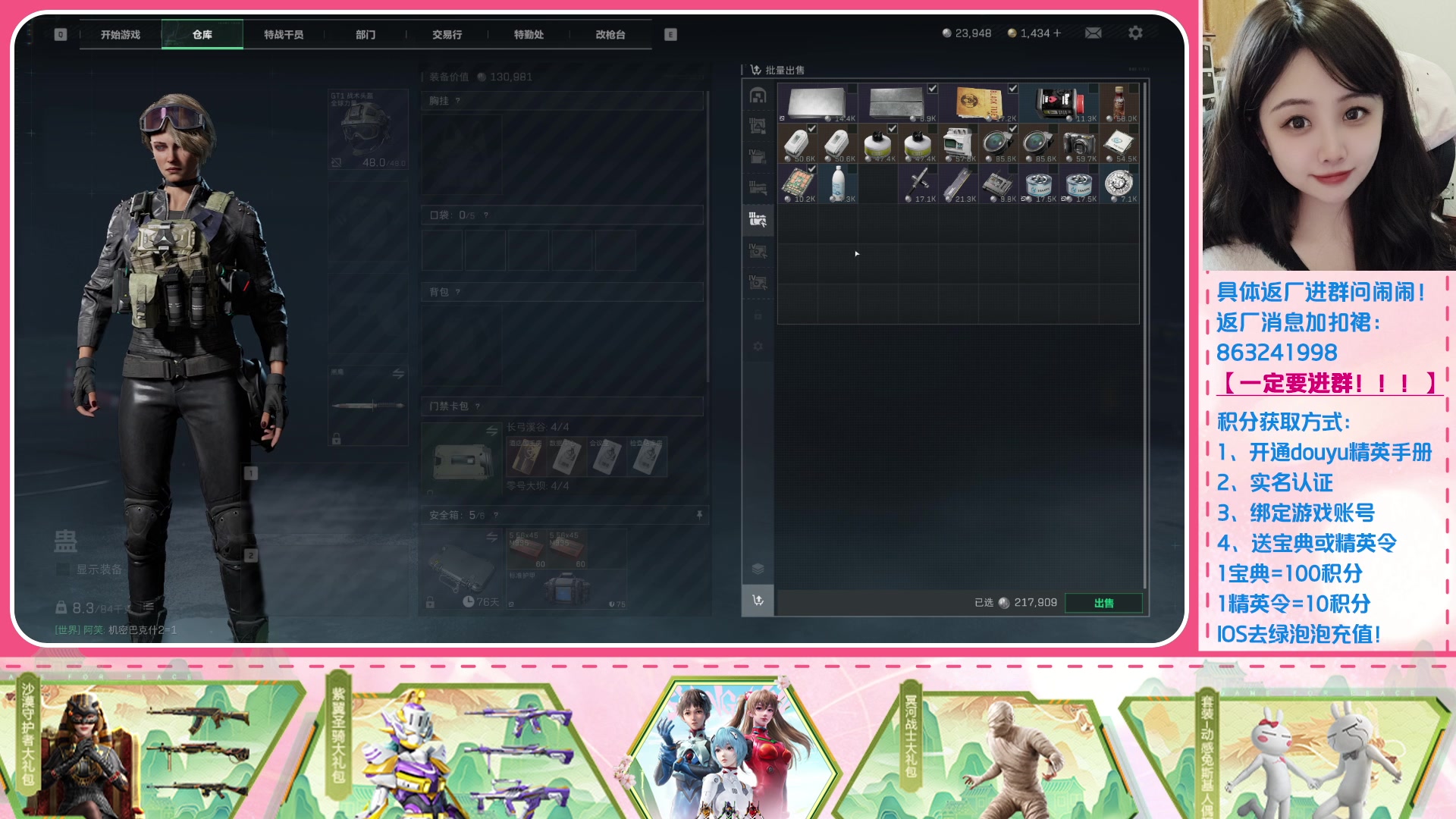
Task: Select the sauce bottle item priced 58.0K
Action: 1119,103
